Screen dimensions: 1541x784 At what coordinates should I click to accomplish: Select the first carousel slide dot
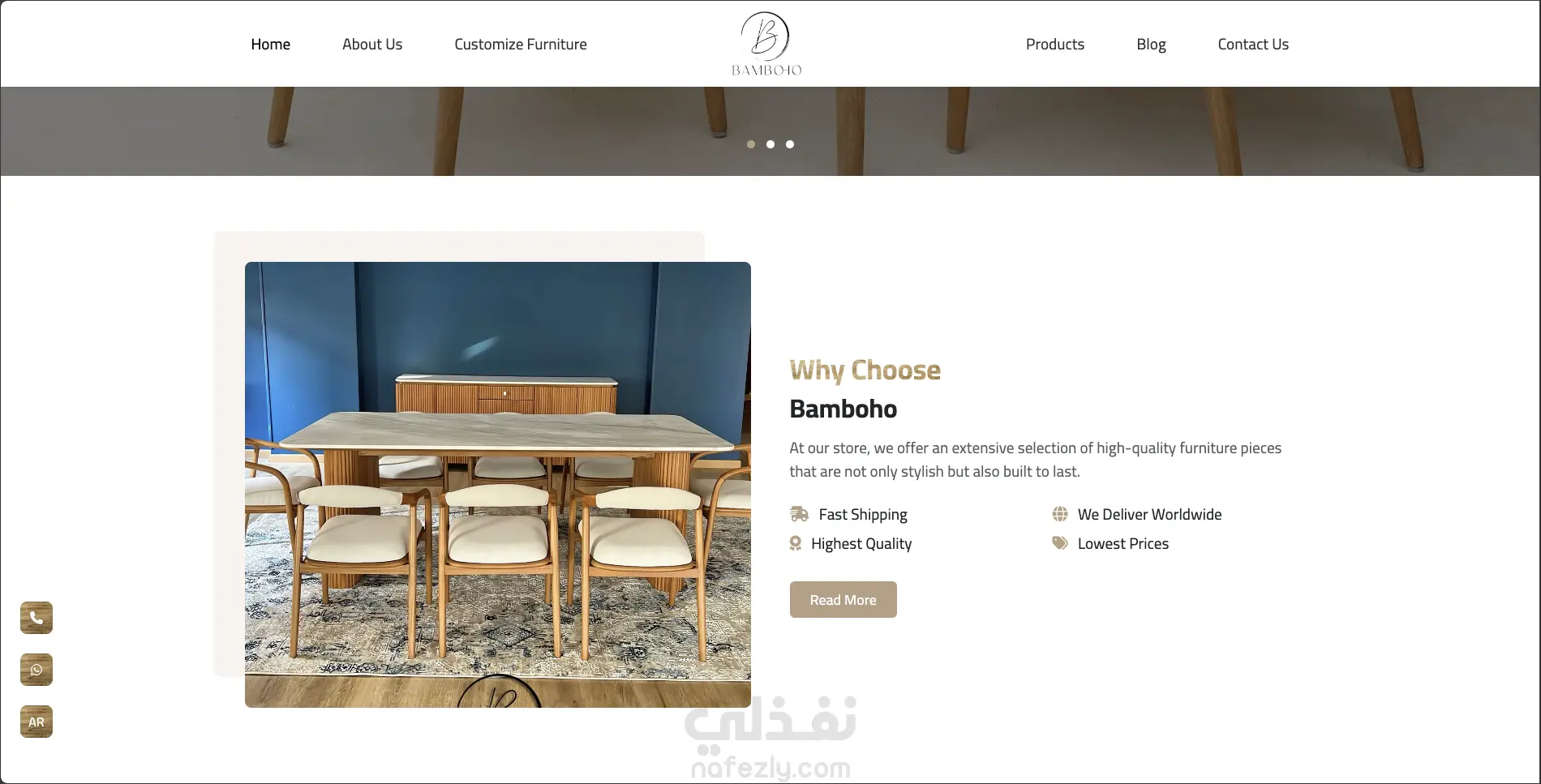point(751,144)
